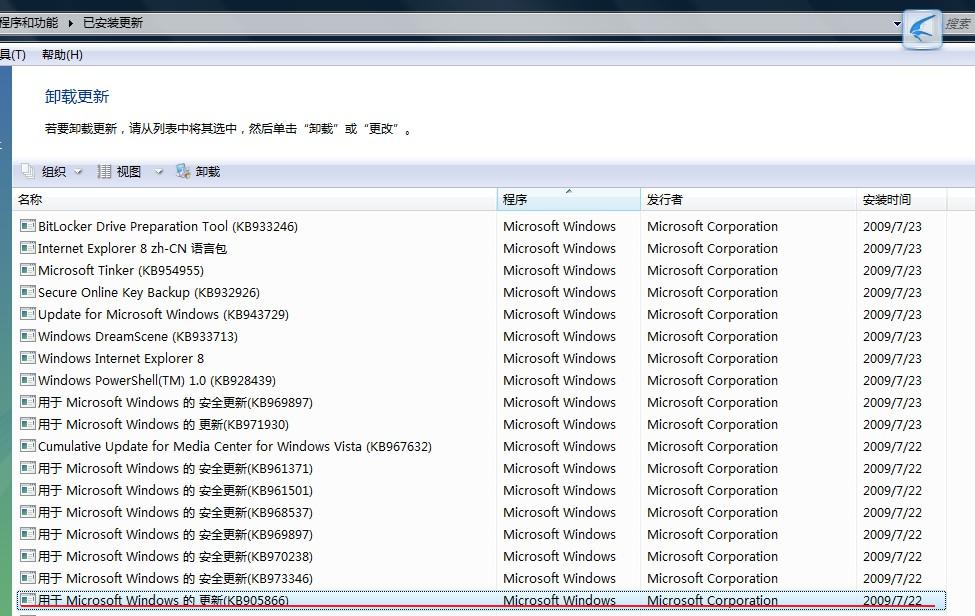
Task: Click the icon of 安全更新(KB961501)
Action: click(27, 490)
